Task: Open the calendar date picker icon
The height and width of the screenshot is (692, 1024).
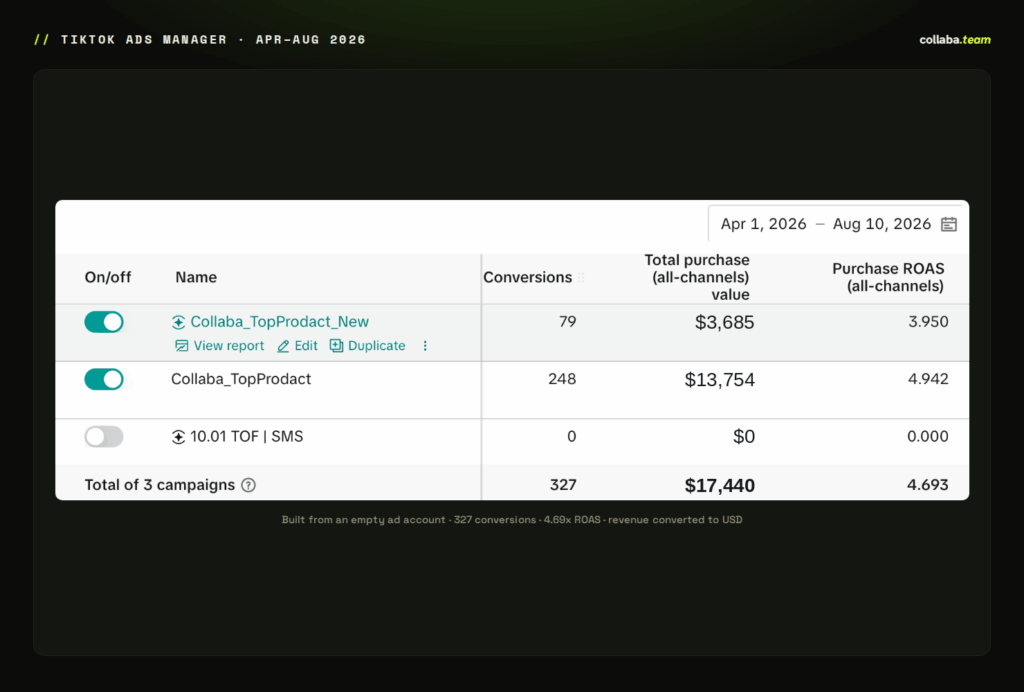Action: (x=948, y=225)
